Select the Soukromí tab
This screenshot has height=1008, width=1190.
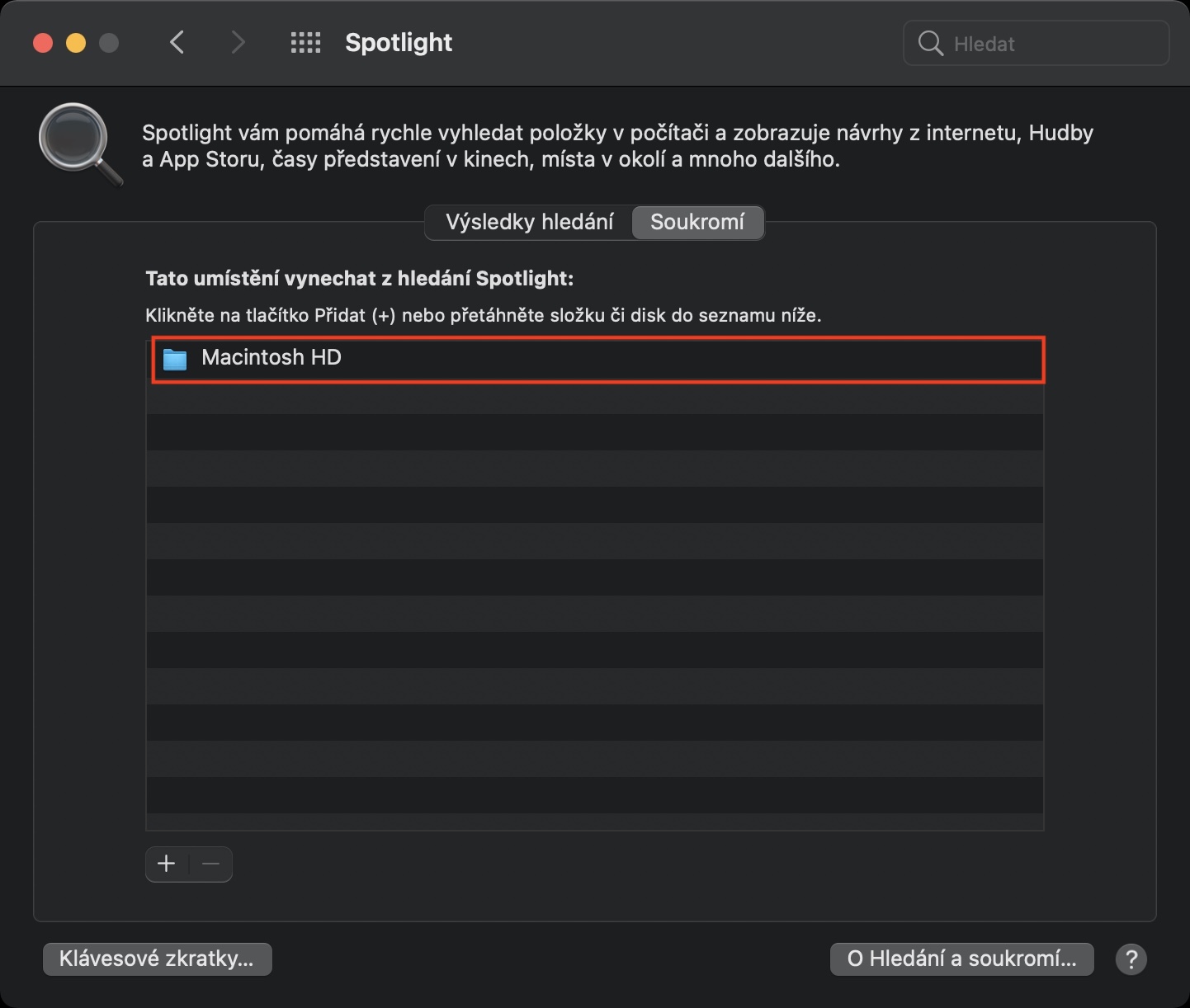(x=697, y=222)
